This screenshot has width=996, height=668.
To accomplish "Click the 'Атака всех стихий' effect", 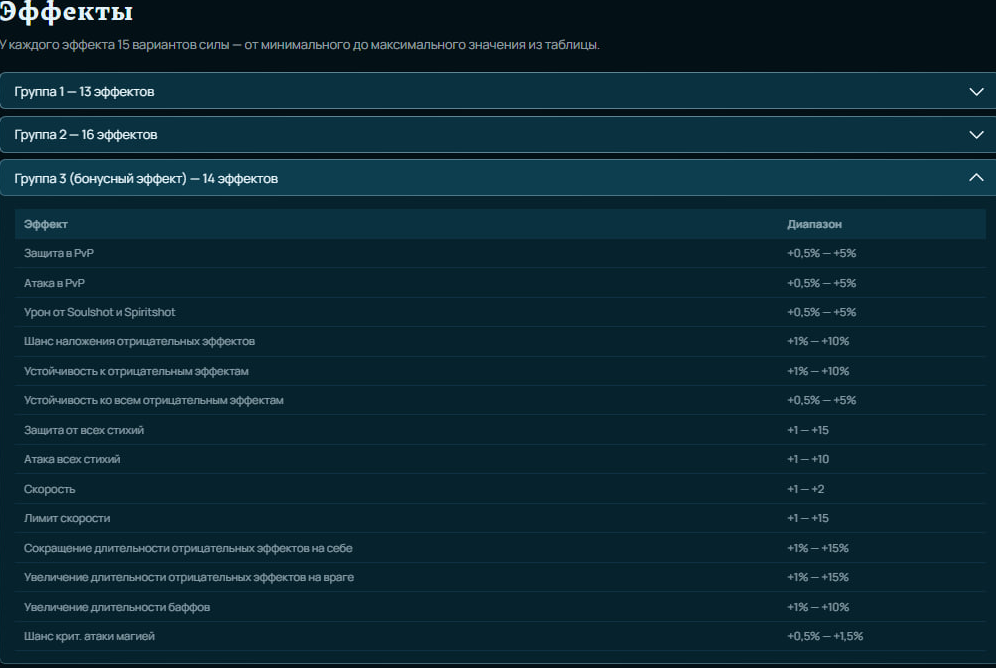I will [72, 459].
